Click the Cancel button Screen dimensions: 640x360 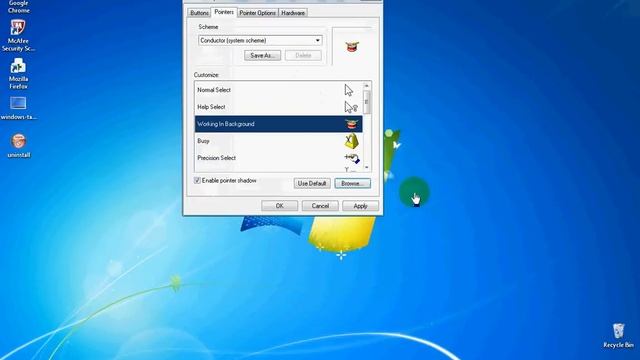[320, 206]
